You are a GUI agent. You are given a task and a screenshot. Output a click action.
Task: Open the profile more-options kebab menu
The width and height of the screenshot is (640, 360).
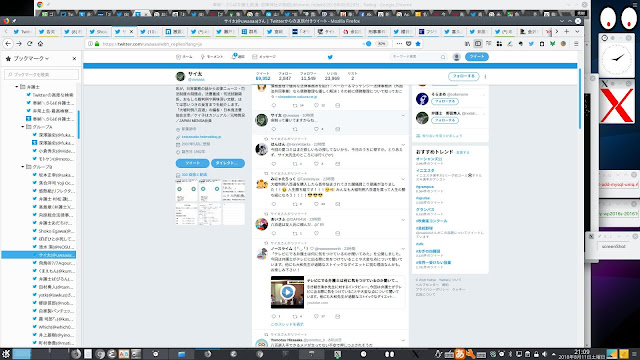pyautogui.click(x=485, y=76)
